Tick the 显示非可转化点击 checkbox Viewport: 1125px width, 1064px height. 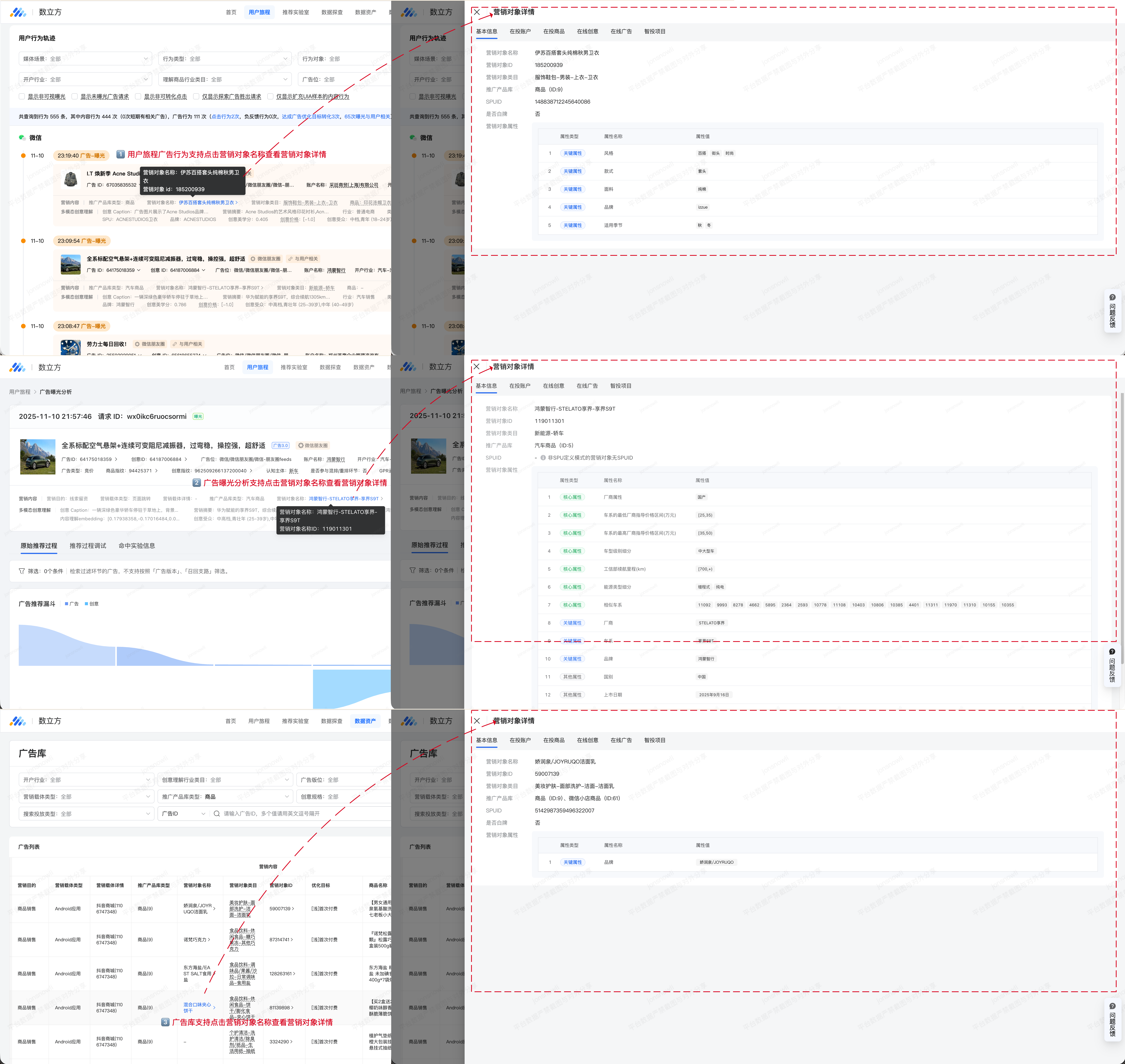click(x=138, y=96)
